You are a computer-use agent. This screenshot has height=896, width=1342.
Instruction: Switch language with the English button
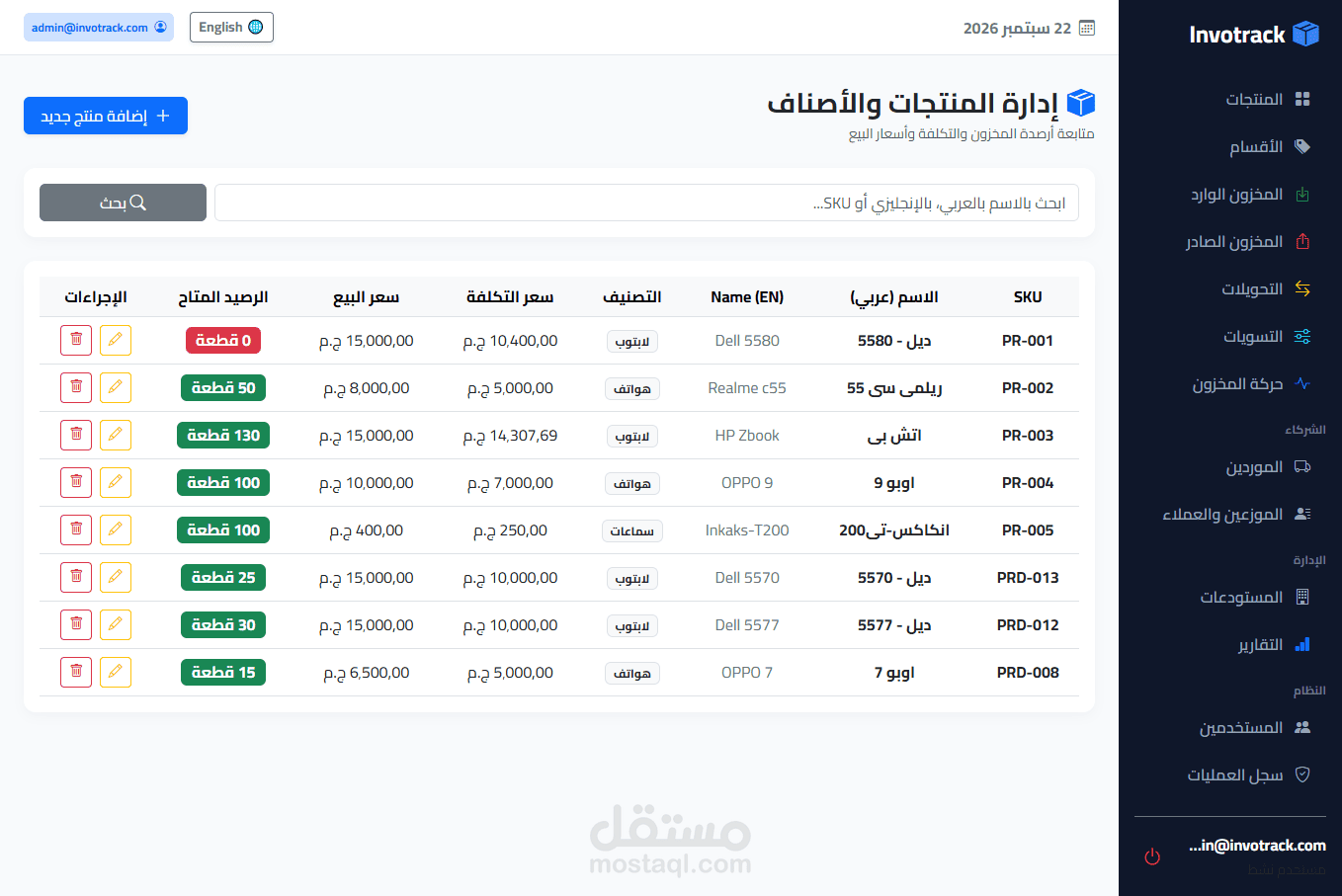[x=231, y=27]
